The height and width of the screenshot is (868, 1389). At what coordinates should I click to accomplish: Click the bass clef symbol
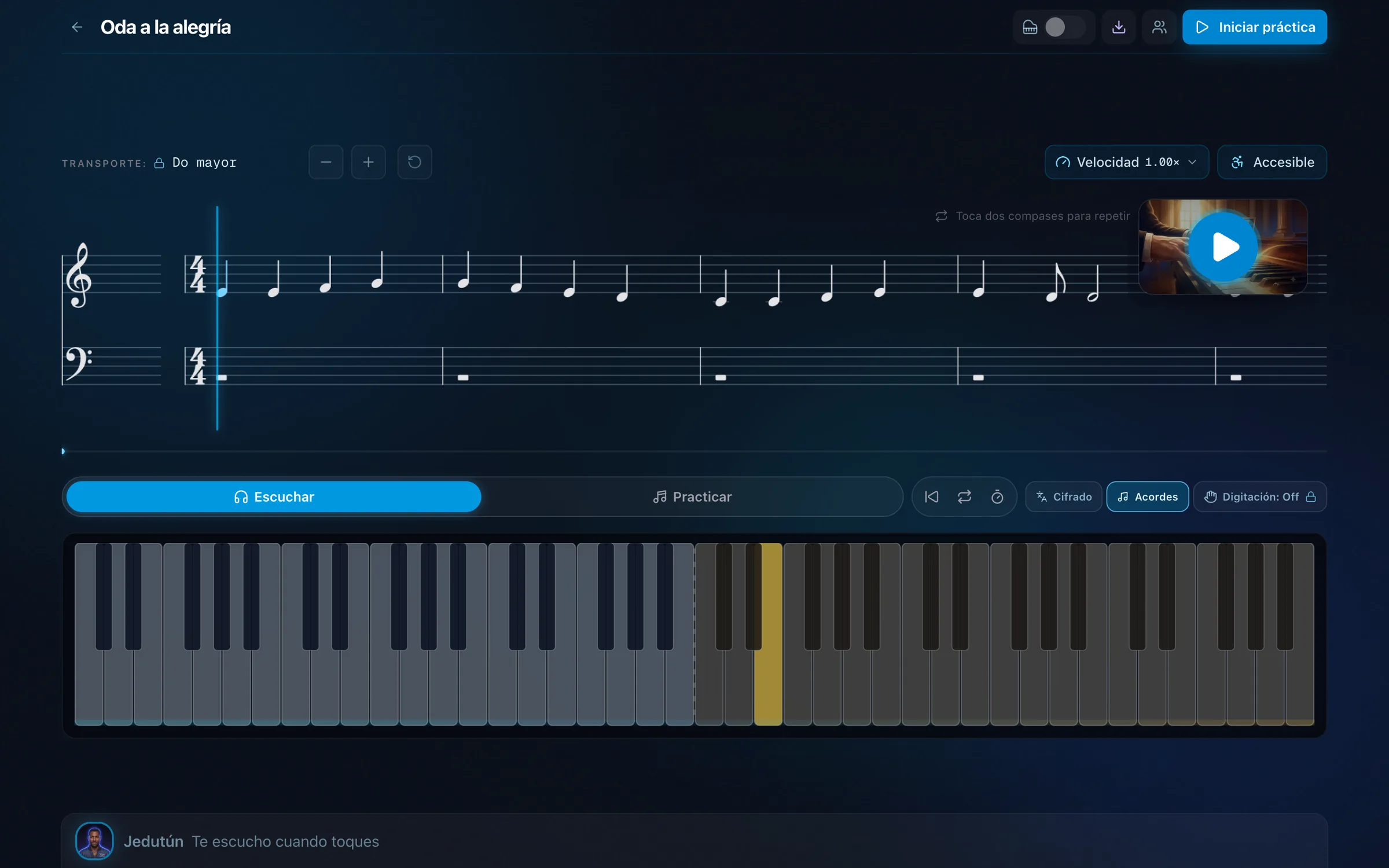[78, 363]
